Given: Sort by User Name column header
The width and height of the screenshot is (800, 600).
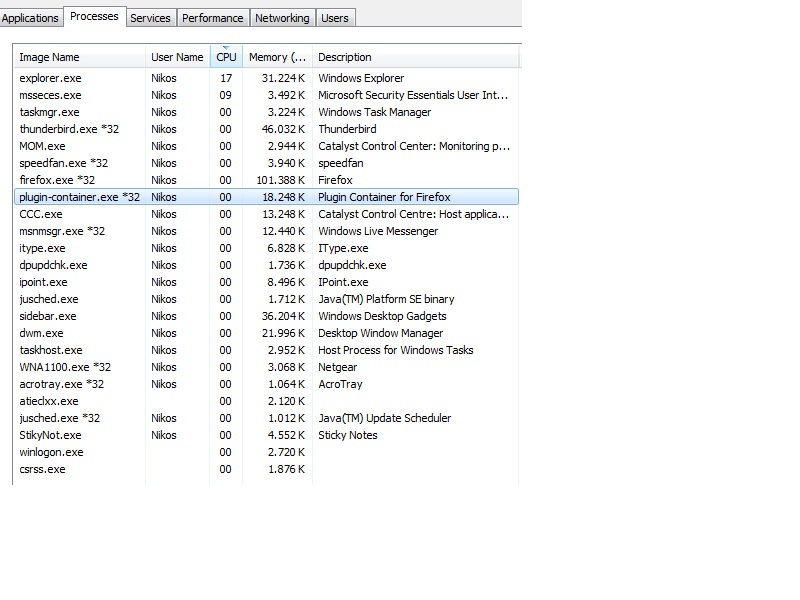Looking at the screenshot, I should pos(177,57).
